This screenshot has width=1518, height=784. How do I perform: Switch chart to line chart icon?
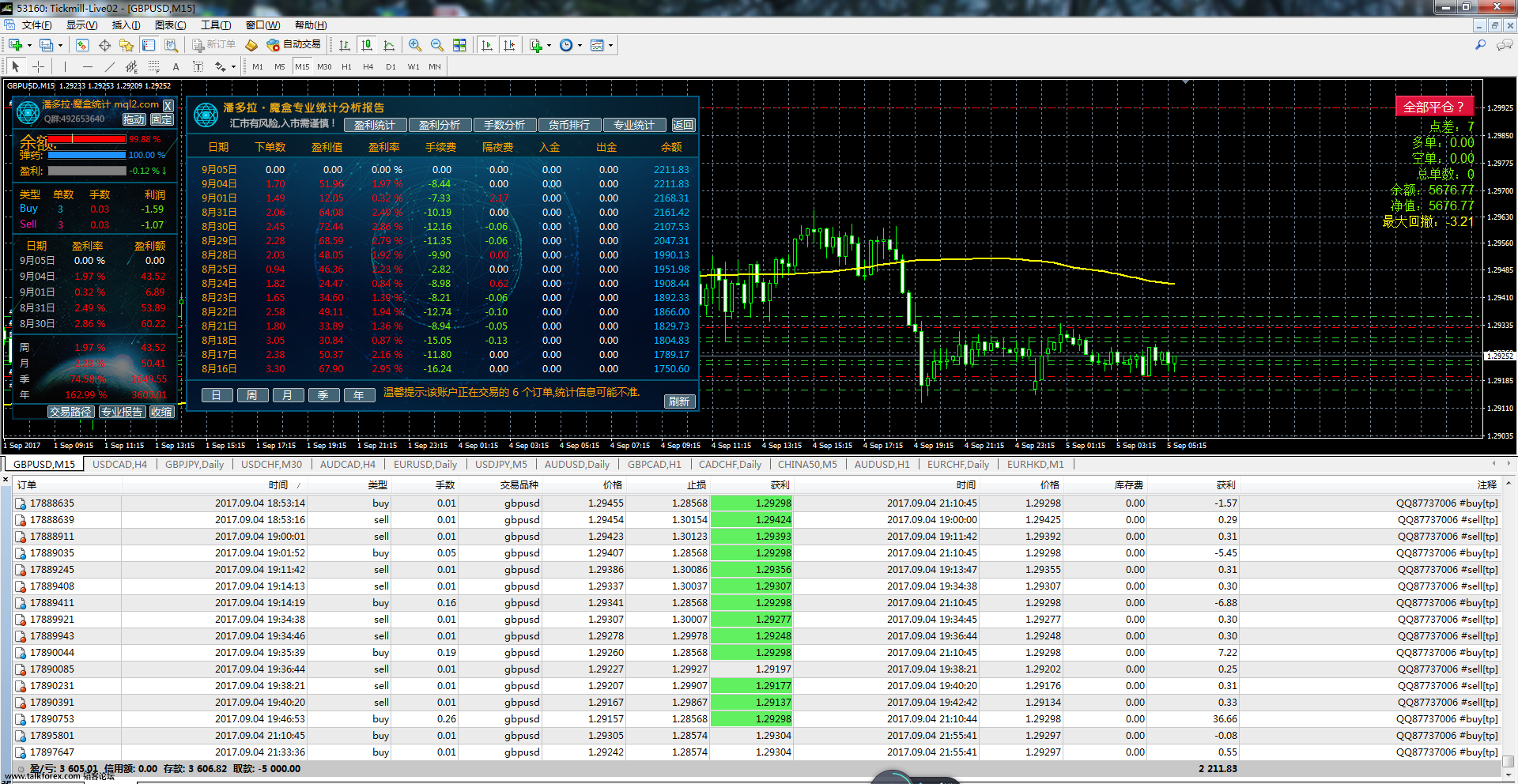[389, 45]
